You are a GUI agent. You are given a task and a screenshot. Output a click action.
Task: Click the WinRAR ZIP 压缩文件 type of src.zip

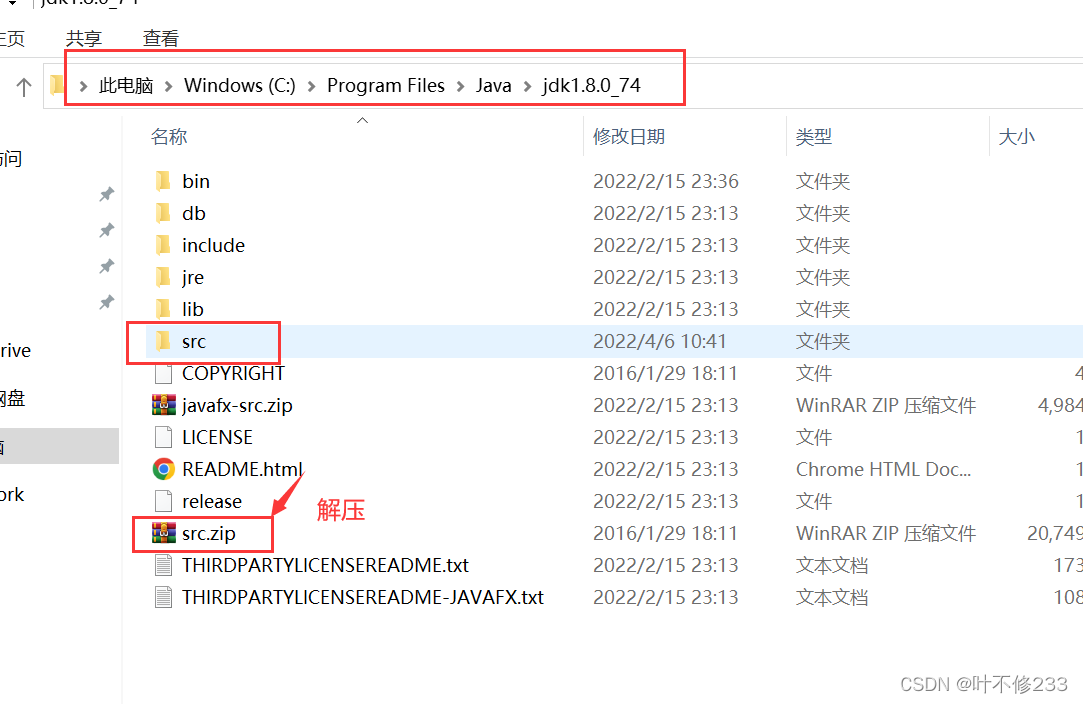click(886, 533)
